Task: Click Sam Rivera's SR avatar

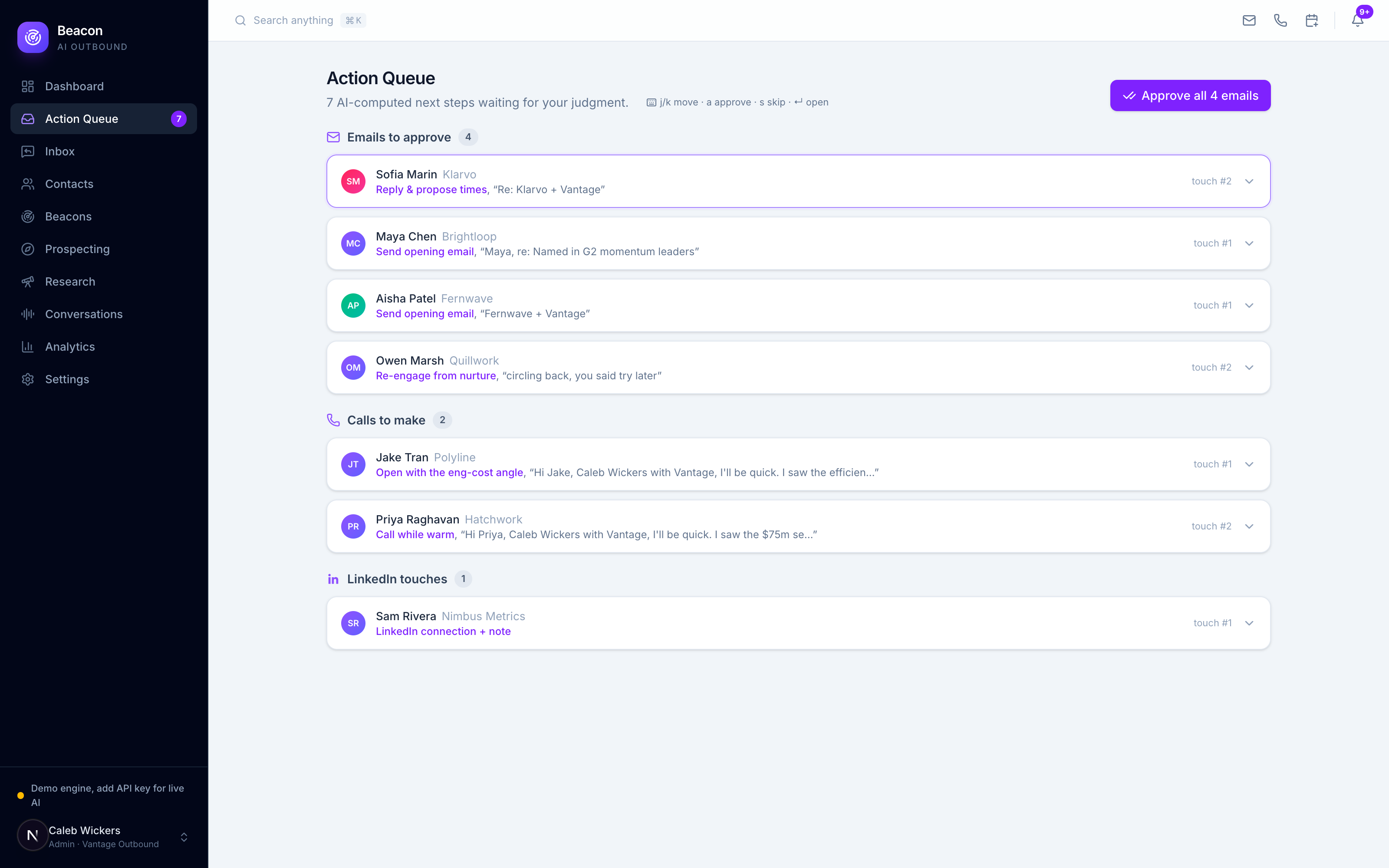Action: [x=353, y=624]
